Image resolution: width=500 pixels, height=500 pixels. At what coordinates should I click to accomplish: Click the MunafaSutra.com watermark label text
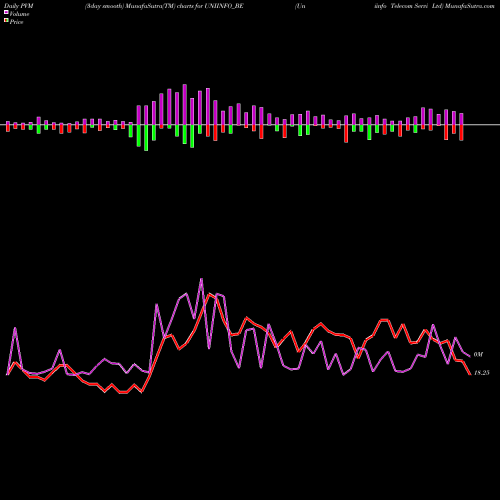click(469, 6)
